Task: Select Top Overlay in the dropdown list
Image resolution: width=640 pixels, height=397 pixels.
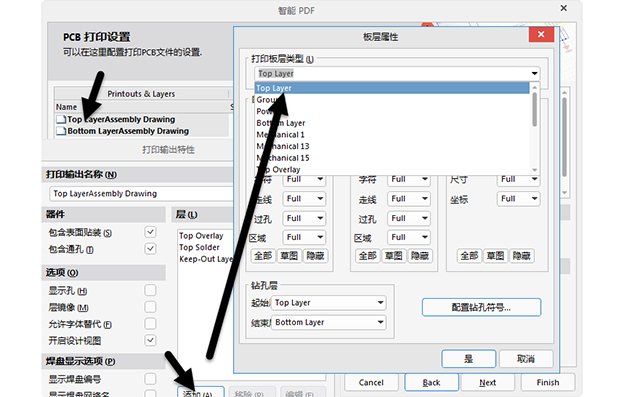Action: [x=392, y=169]
